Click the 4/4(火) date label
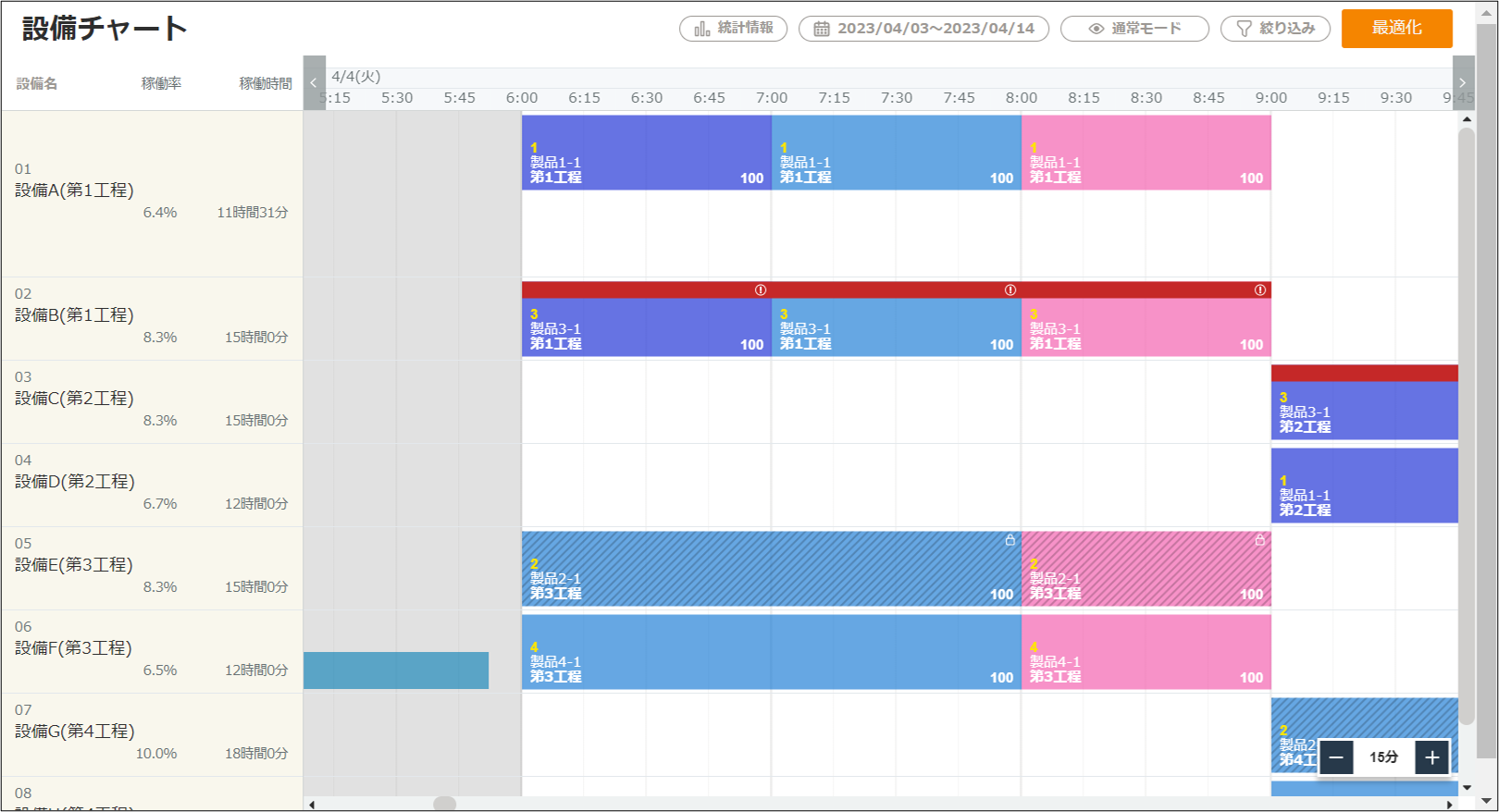Viewport: 1499px width, 812px height. coord(356,77)
